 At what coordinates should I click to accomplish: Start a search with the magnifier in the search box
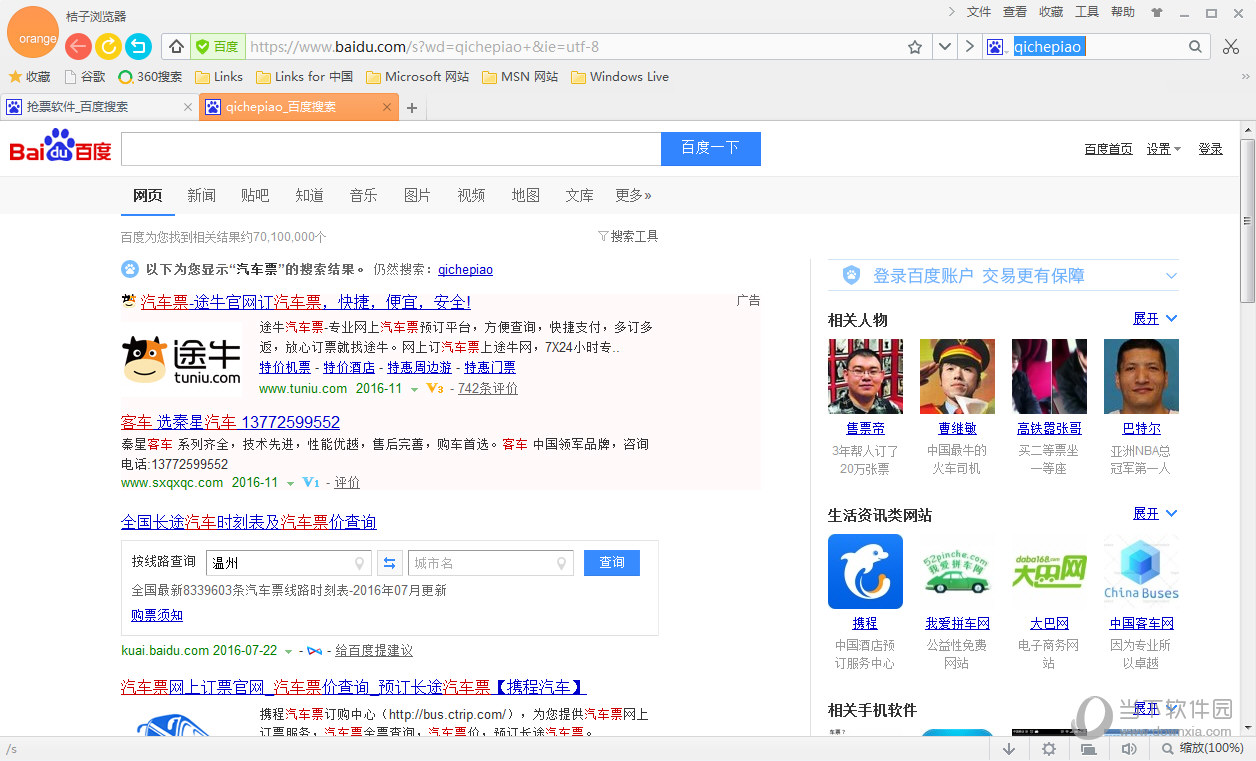coord(1194,46)
